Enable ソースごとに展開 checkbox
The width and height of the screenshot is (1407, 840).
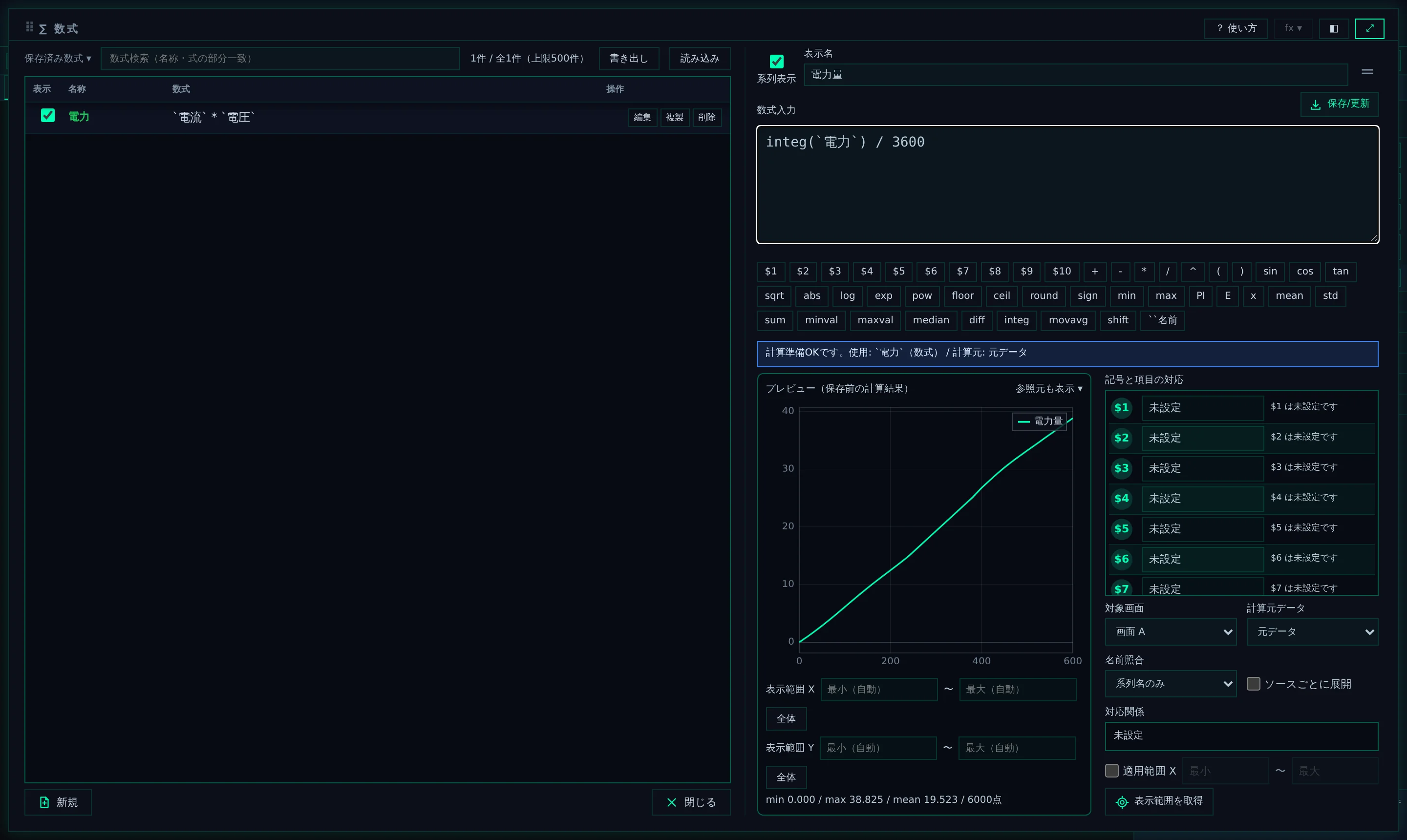coord(1253,684)
